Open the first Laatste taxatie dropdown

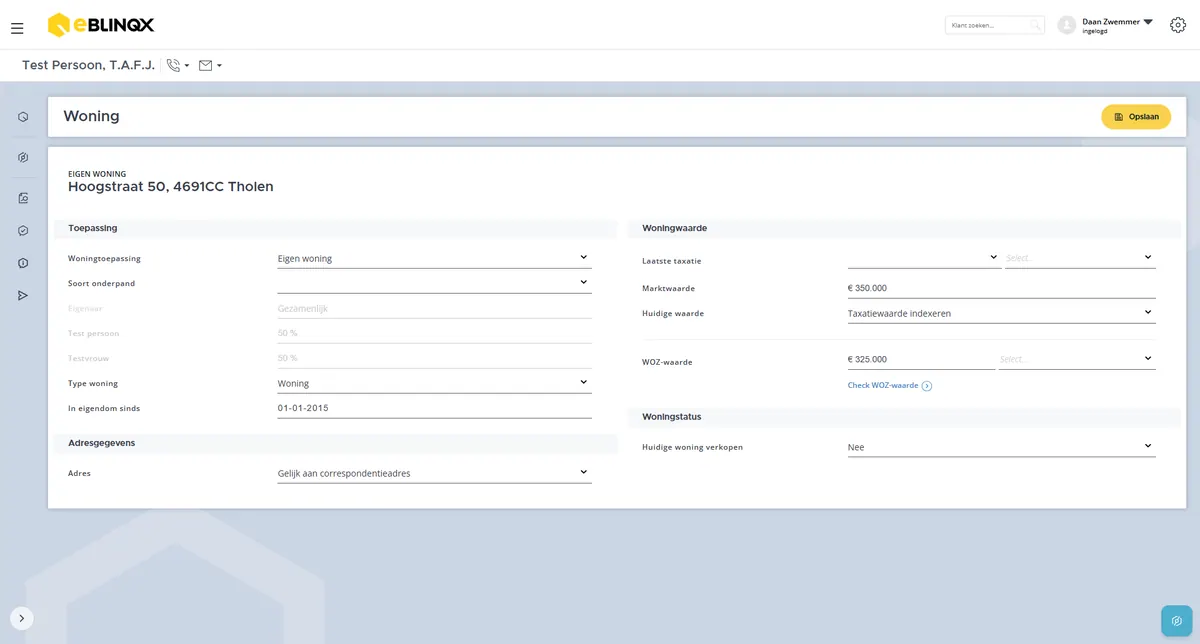pos(924,258)
